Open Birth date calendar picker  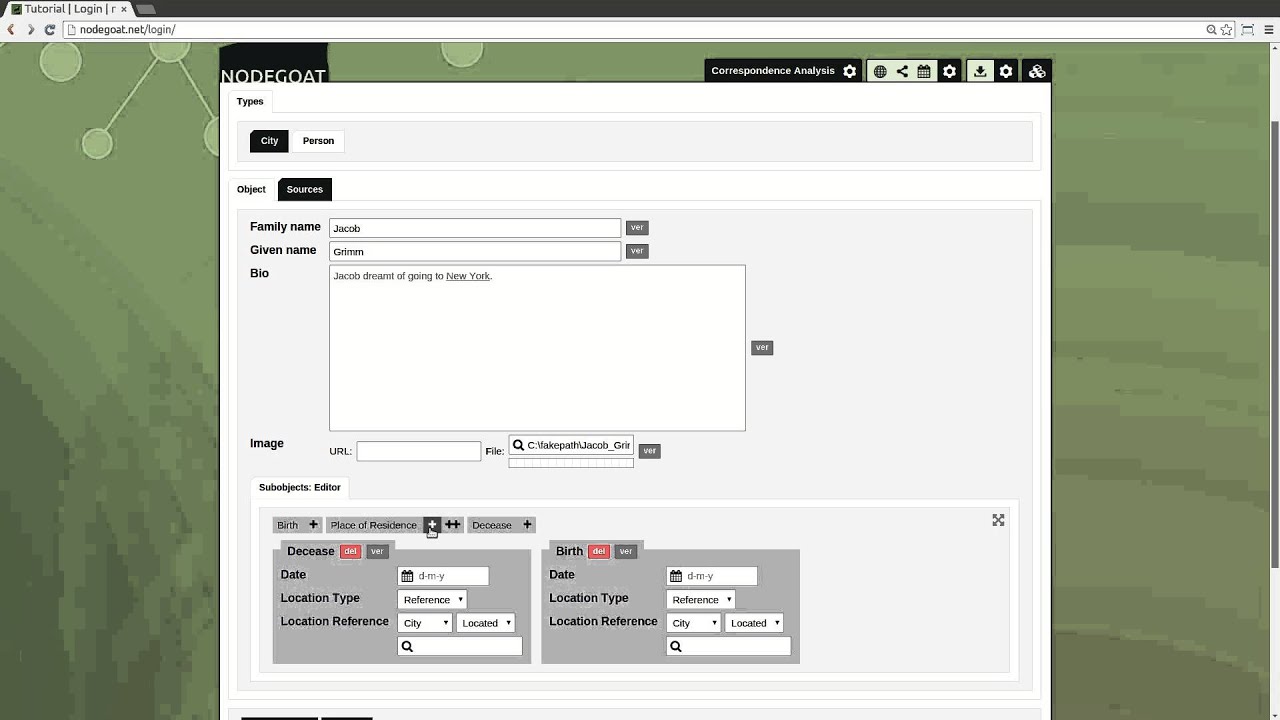(676, 576)
